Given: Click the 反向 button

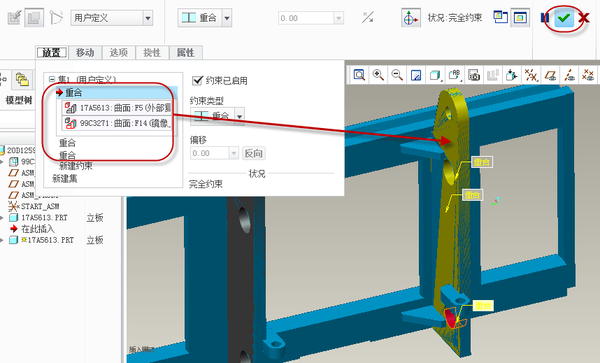Looking at the screenshot, I should (253, 153).
